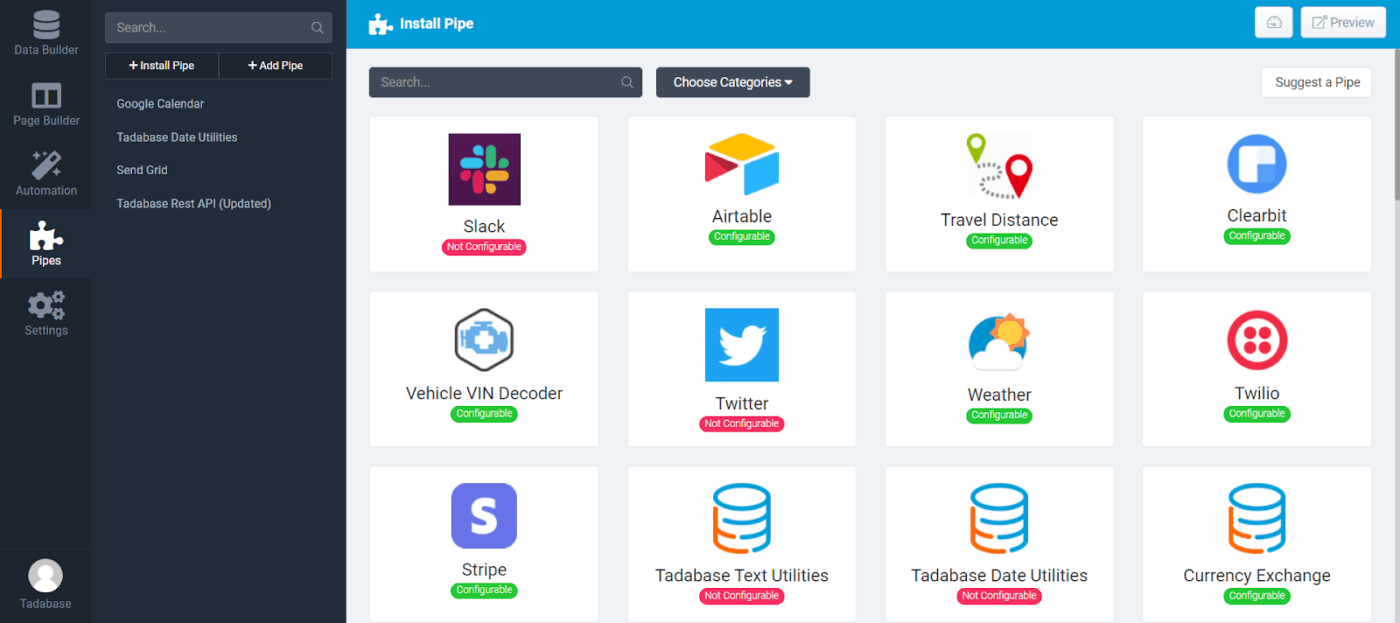This screenshot has height=623, width=1400.
Task: Click the sidebar search magnifier icon
Action: click(x=317, y=28)
